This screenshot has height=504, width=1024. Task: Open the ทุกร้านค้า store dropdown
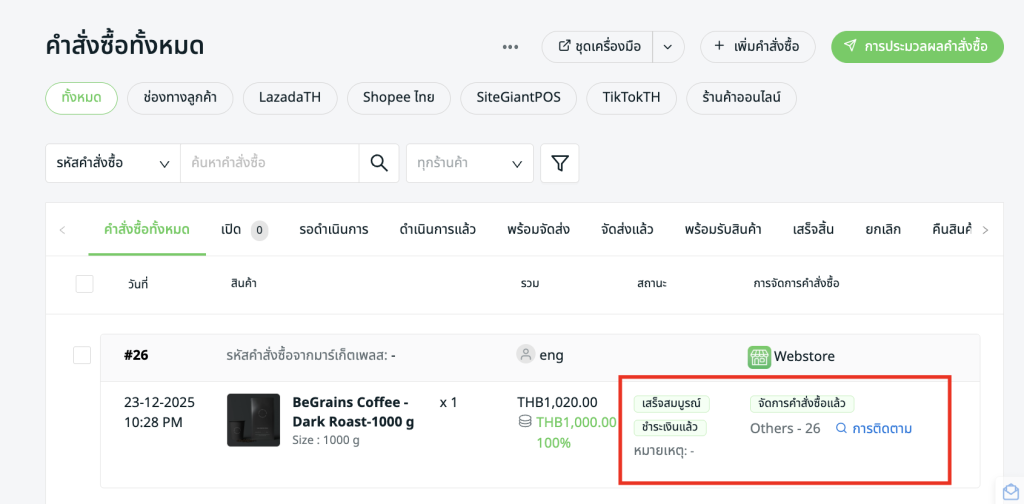(x=469, y=163)
